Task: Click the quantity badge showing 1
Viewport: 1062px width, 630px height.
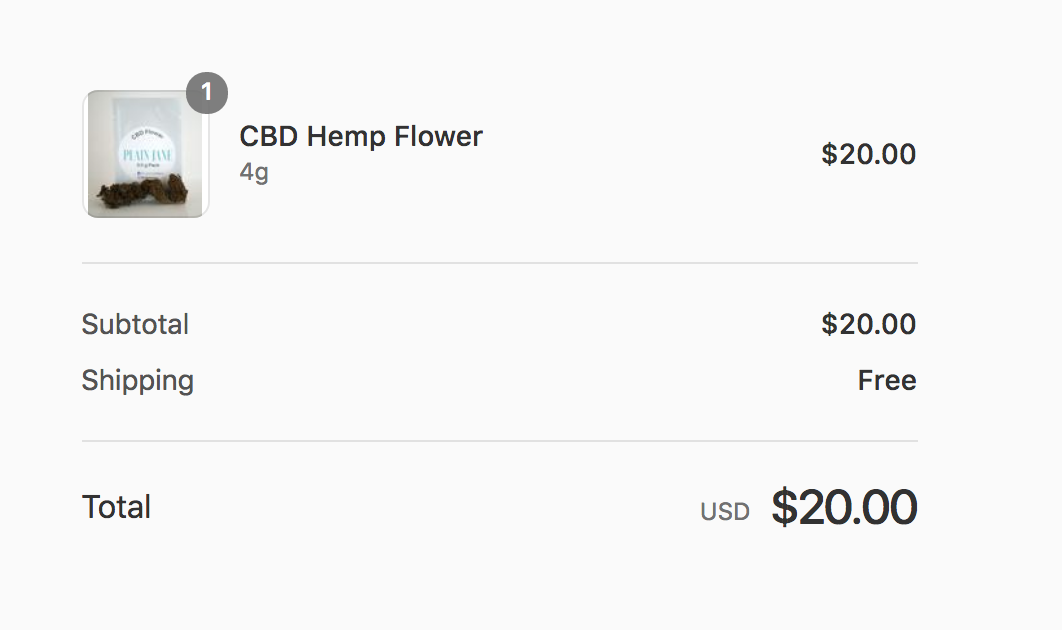Action: [x=207, y=93]
